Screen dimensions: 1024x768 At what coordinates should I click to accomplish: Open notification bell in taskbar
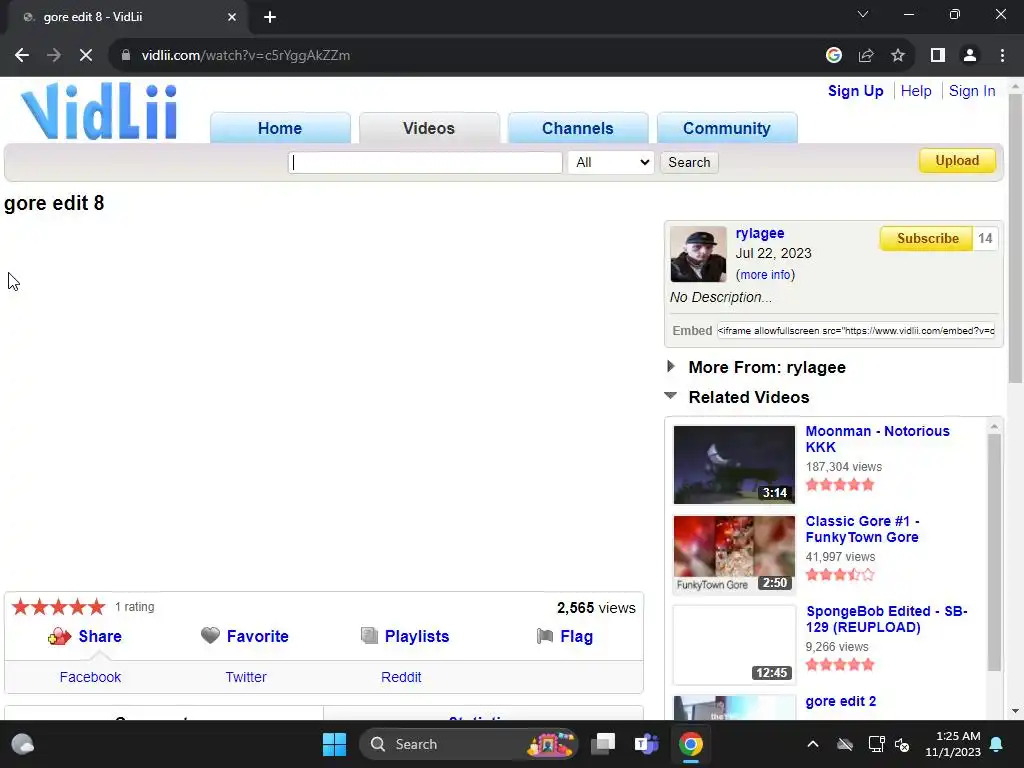click(997, 744)
